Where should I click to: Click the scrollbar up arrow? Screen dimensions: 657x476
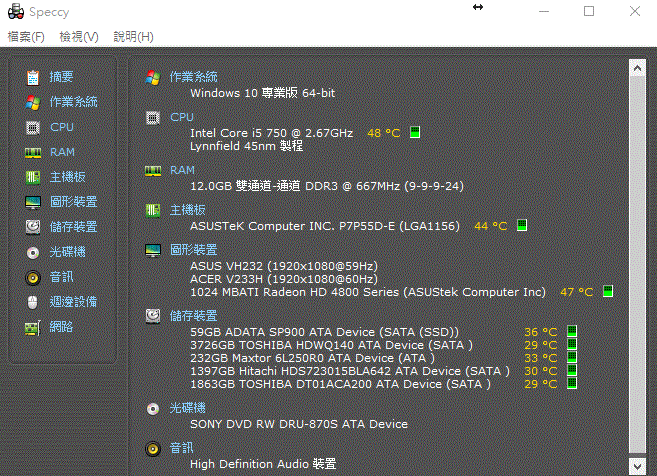coord(637,68)
